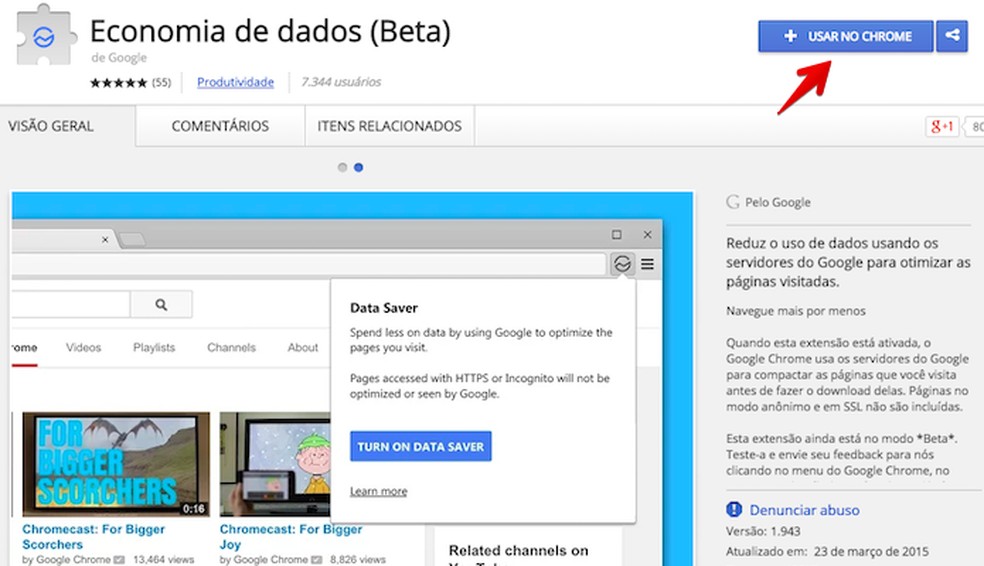Click the close window X in screenshot

[x=648, y=234]
